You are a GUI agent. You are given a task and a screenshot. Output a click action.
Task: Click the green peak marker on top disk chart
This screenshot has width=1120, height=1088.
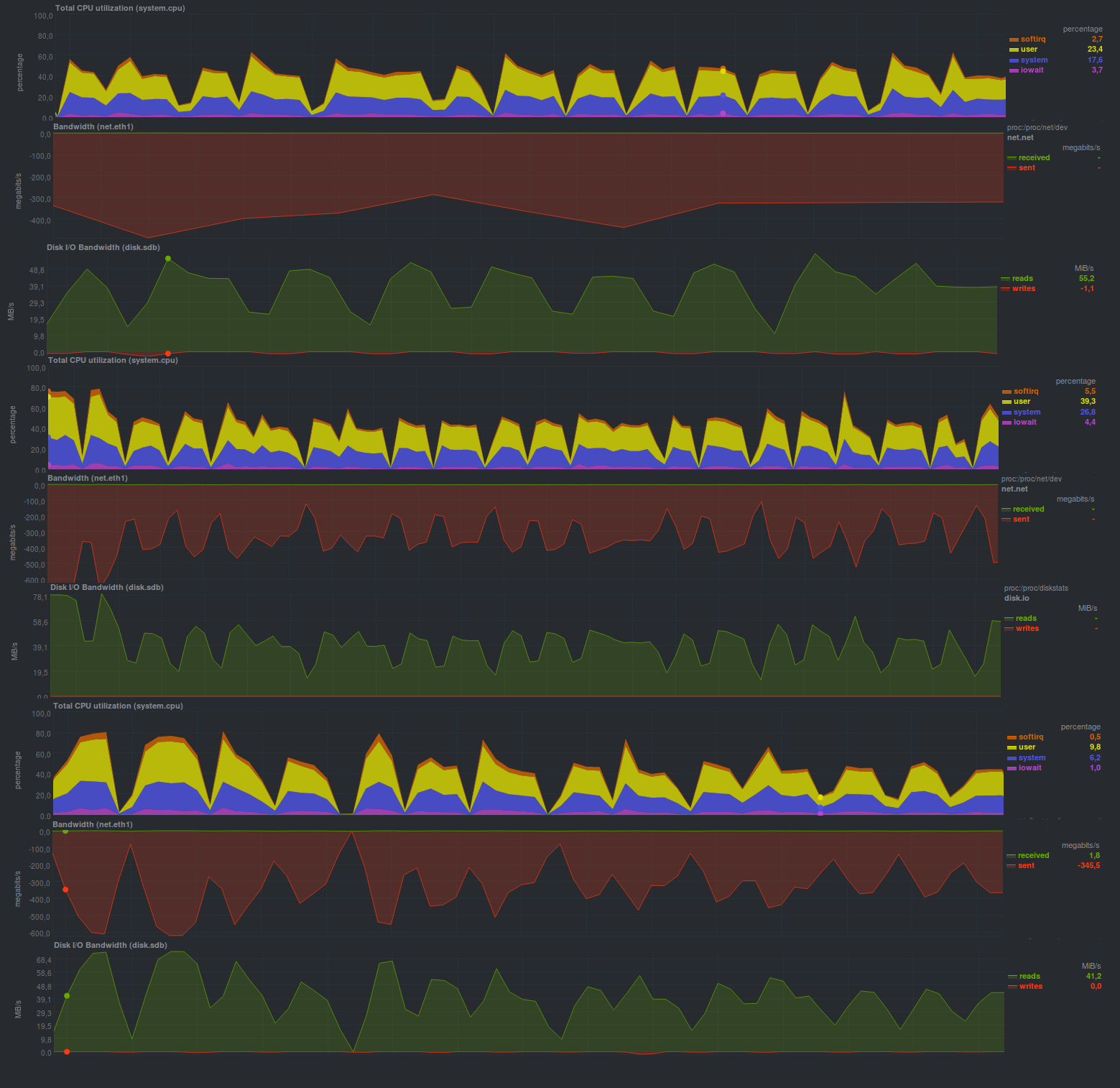[168, 259]
